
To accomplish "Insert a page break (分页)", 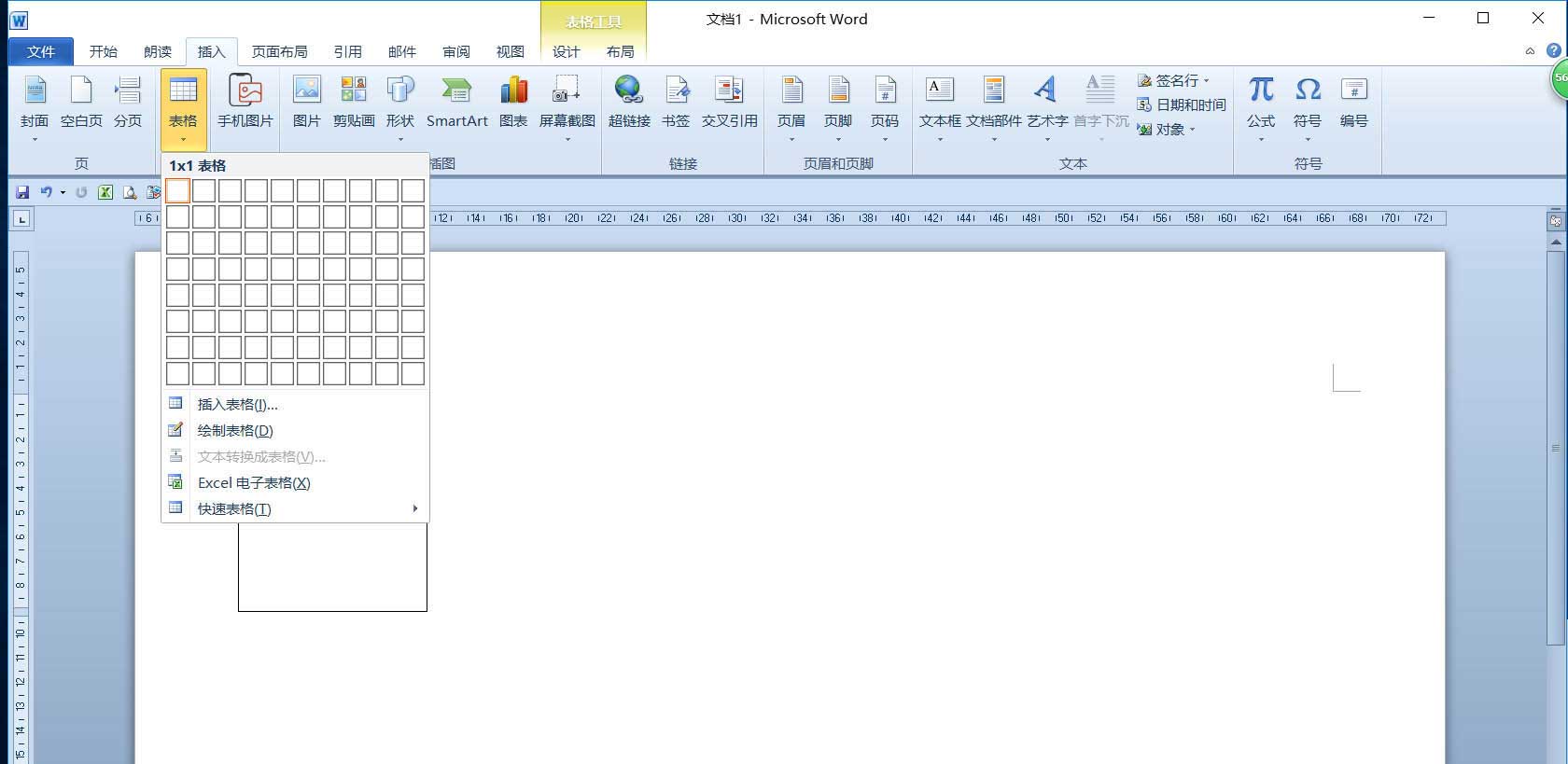I will click(x=128, y=104).
